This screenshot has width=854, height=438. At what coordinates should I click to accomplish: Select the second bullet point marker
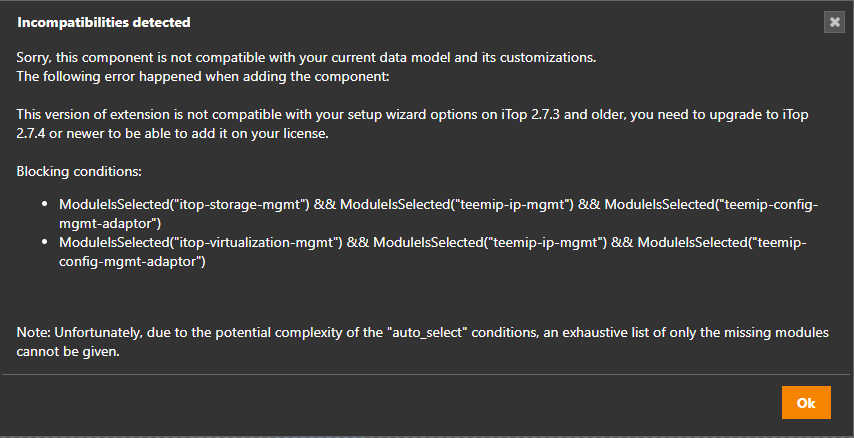pyautogui.click(x=46, y=243)
